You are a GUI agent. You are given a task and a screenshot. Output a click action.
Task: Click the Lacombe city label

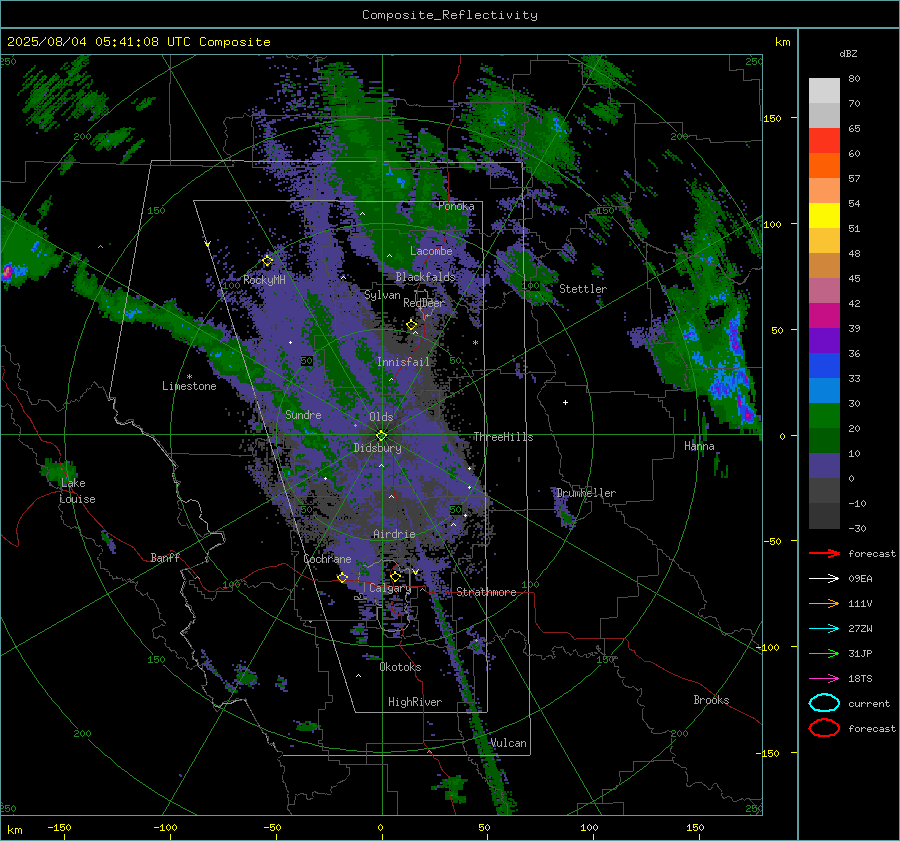431,251
